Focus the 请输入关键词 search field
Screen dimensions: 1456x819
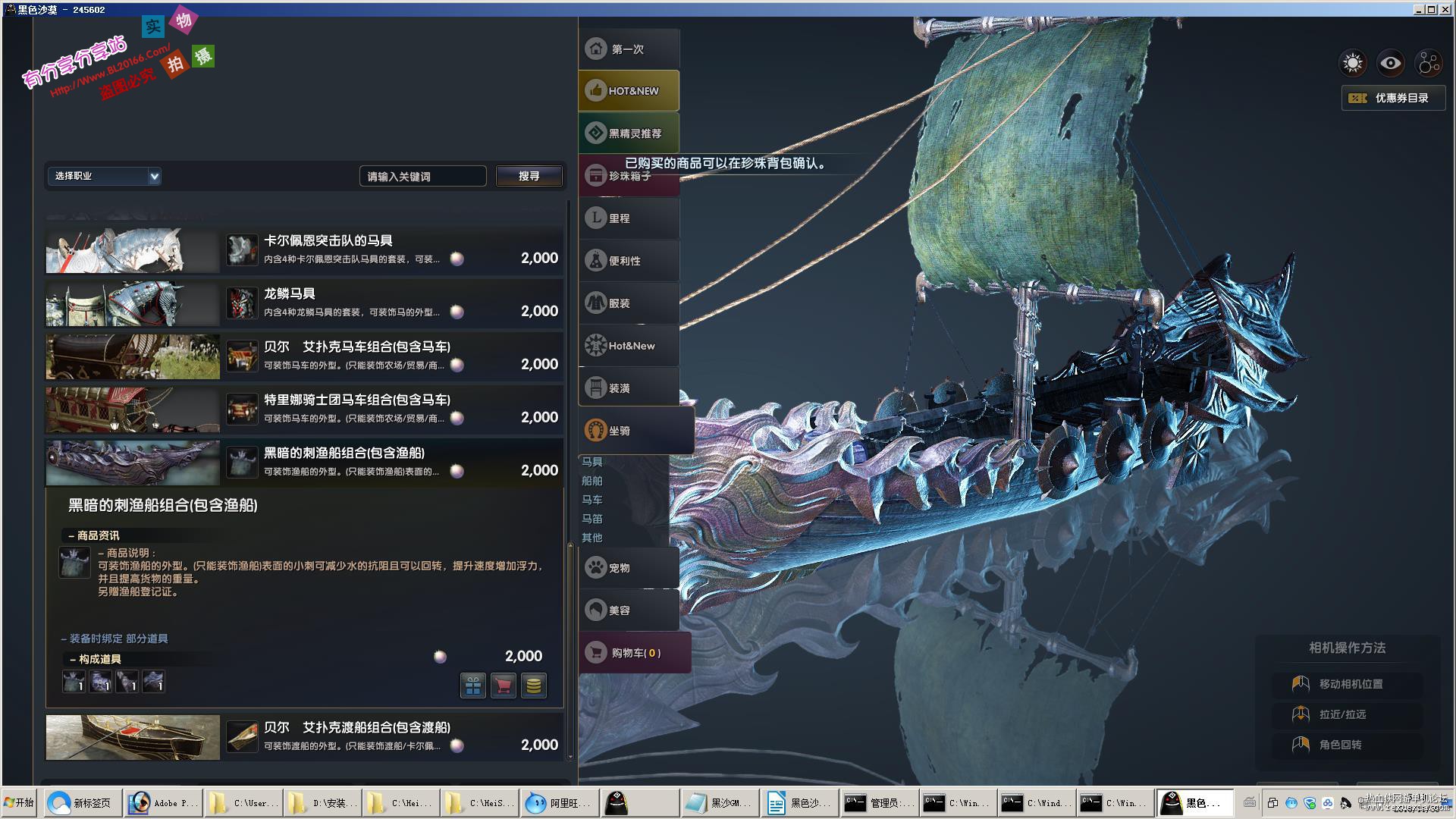[x=422, y=176]
